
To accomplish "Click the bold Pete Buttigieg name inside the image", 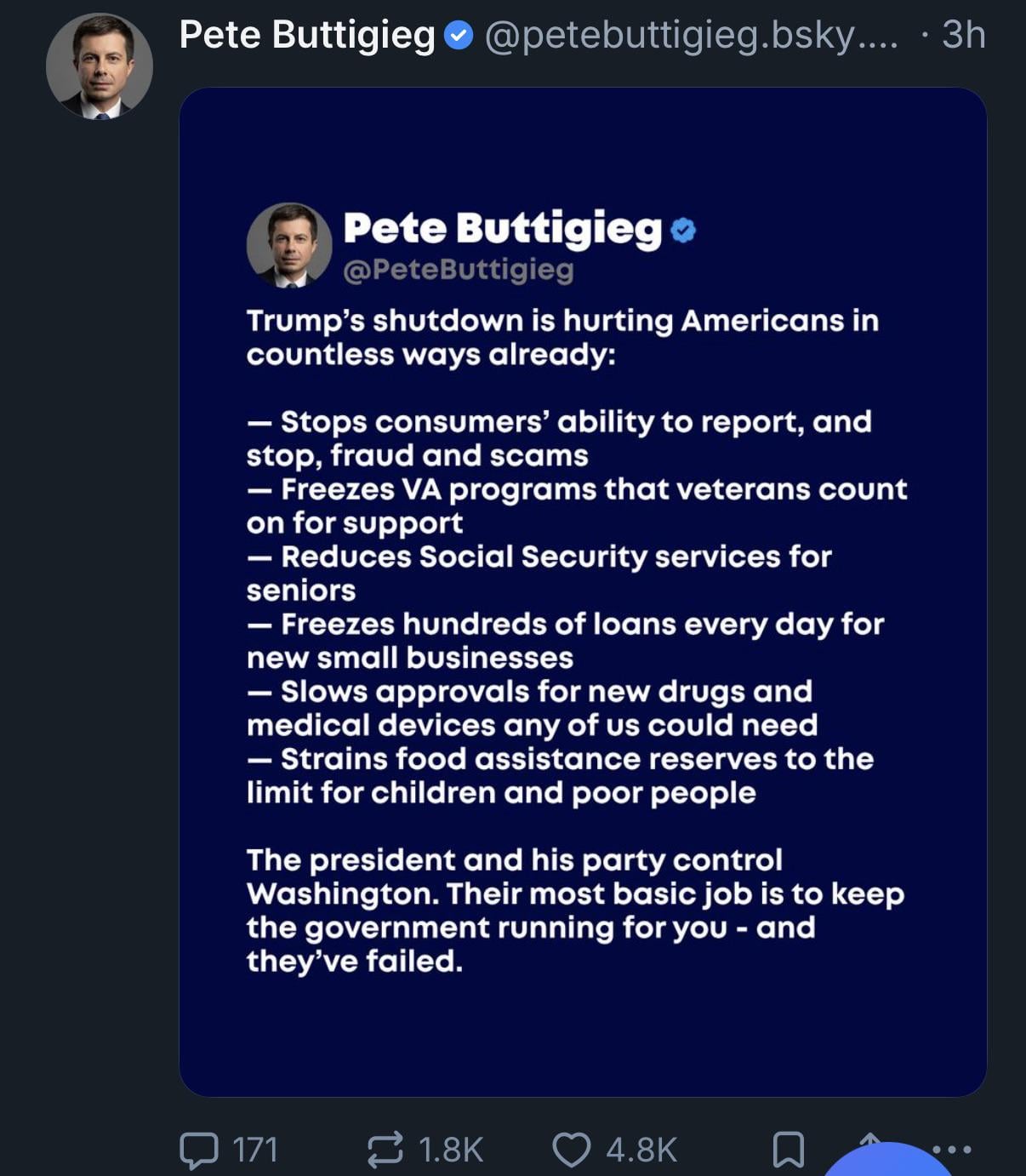I will [x=502, y=228].
